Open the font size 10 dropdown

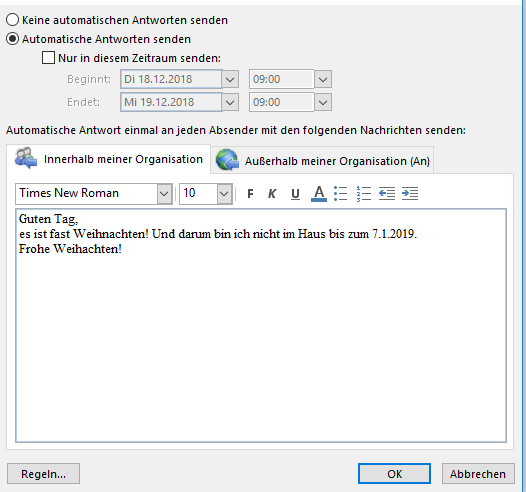[224, 194]
